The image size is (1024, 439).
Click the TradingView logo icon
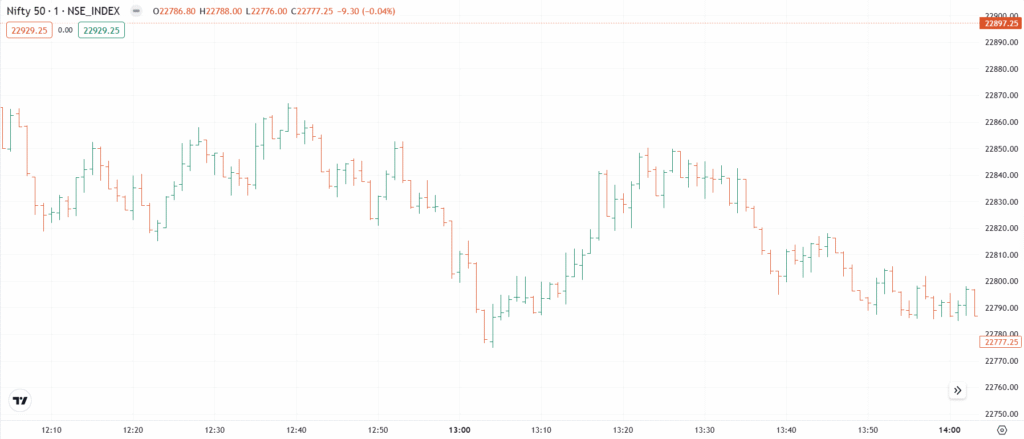tap(20, 400)
